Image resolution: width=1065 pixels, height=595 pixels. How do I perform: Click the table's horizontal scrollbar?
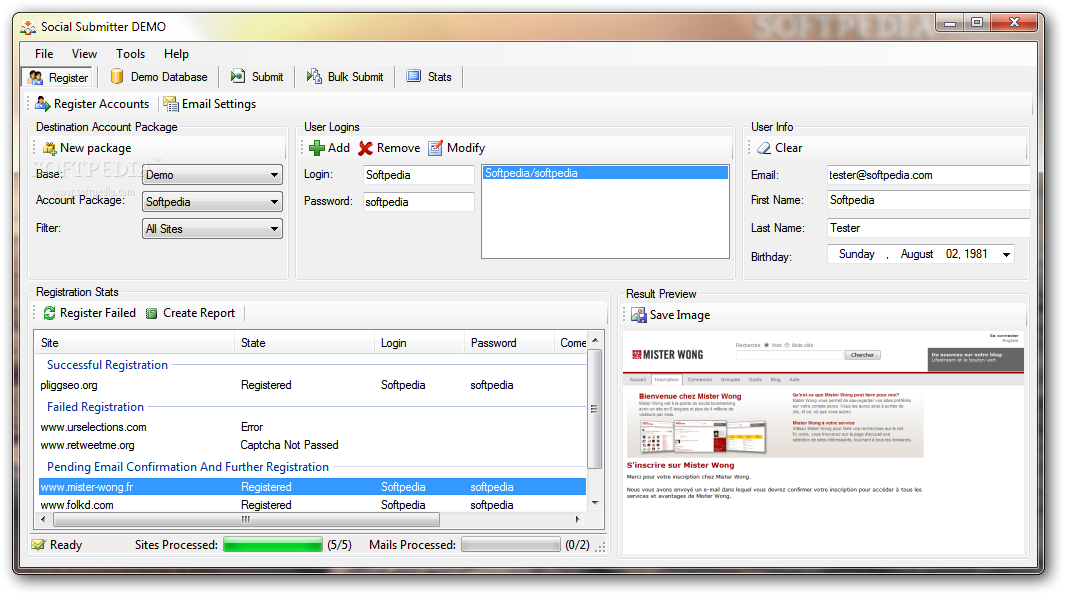tap(246, 520)
